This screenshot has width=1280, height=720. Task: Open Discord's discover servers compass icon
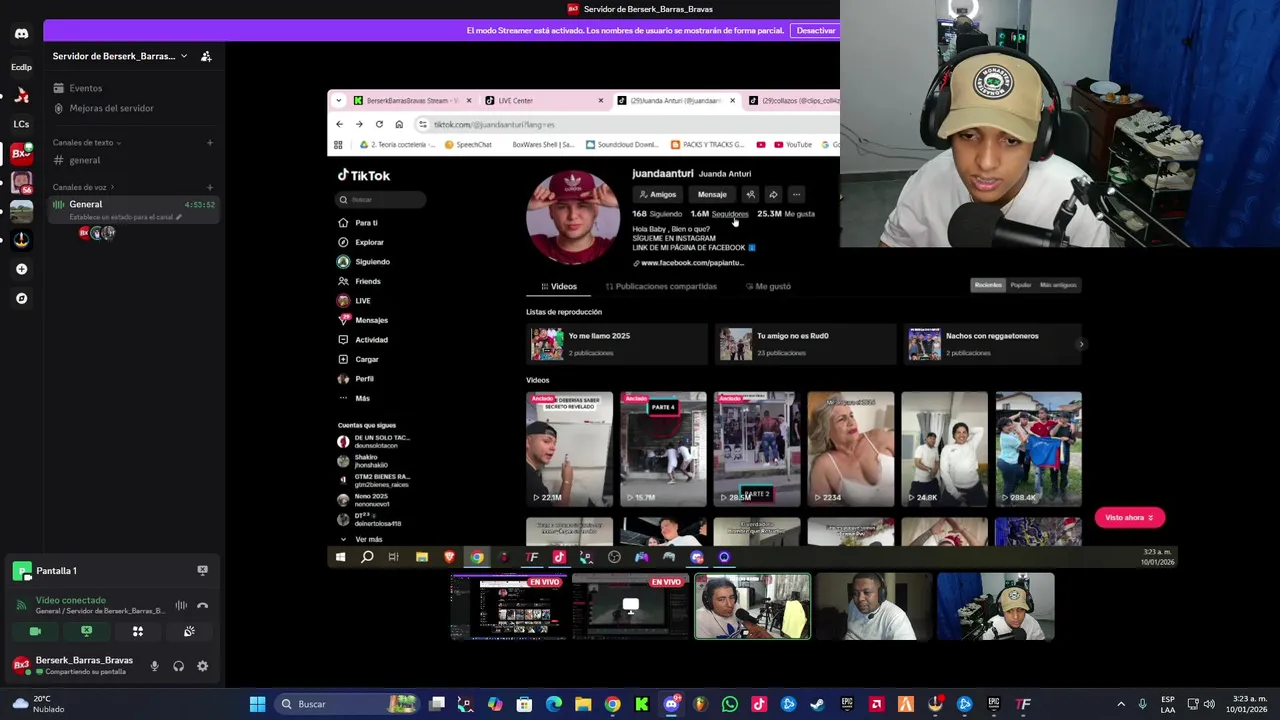(21, 298)
